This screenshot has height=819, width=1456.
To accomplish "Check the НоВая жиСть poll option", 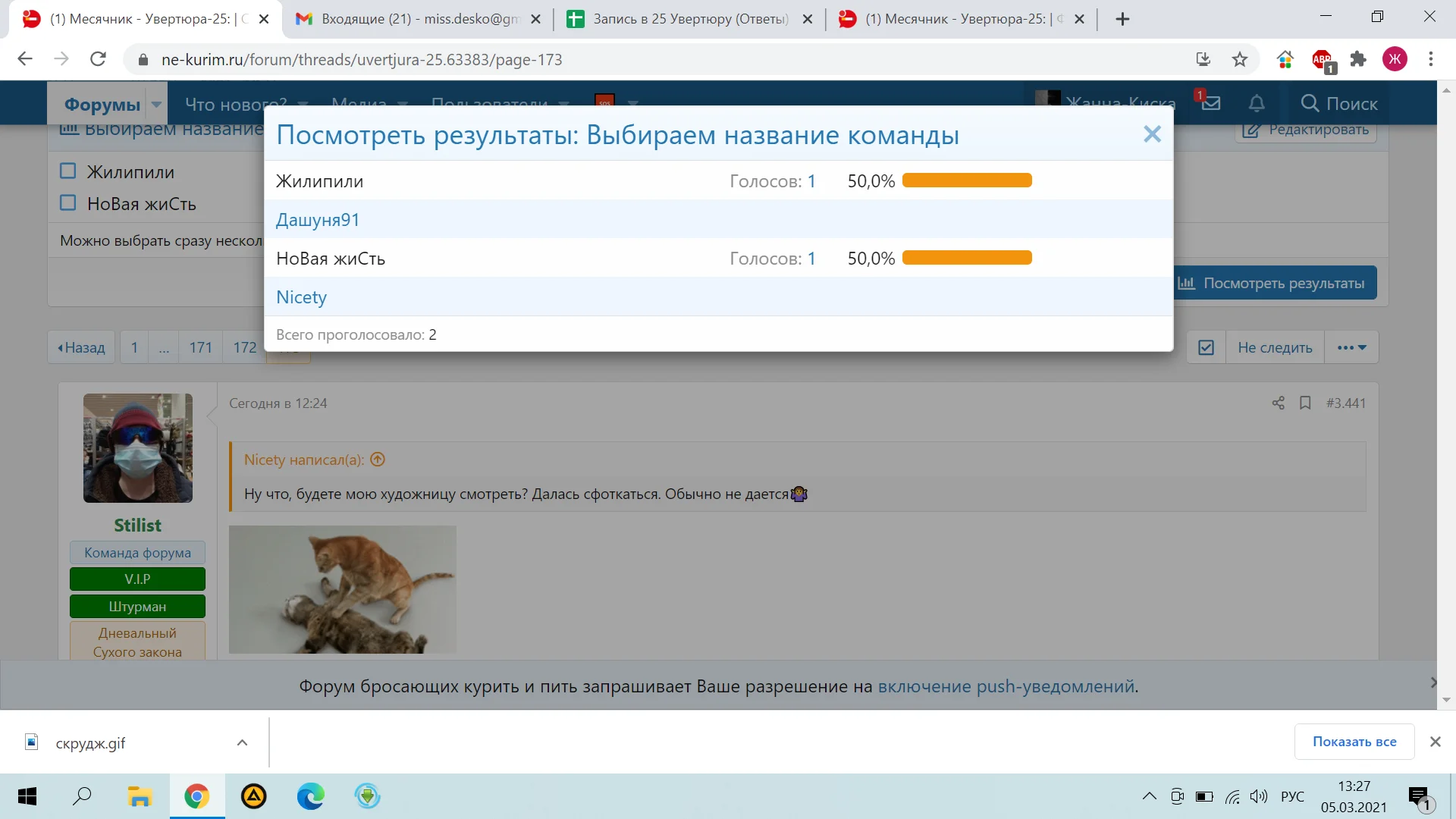I will point(68,202).
